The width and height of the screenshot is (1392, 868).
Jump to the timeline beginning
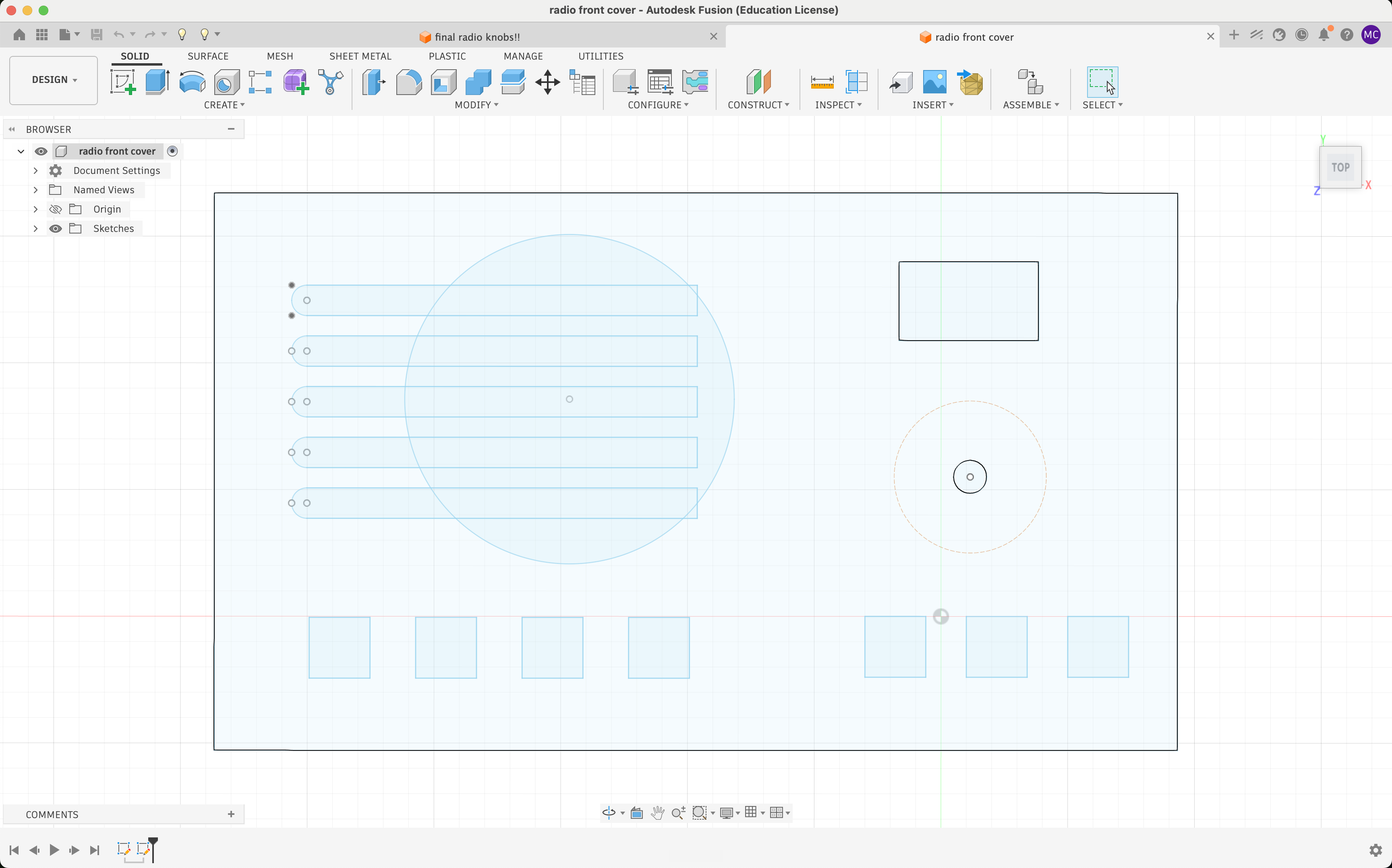(14, 850)
